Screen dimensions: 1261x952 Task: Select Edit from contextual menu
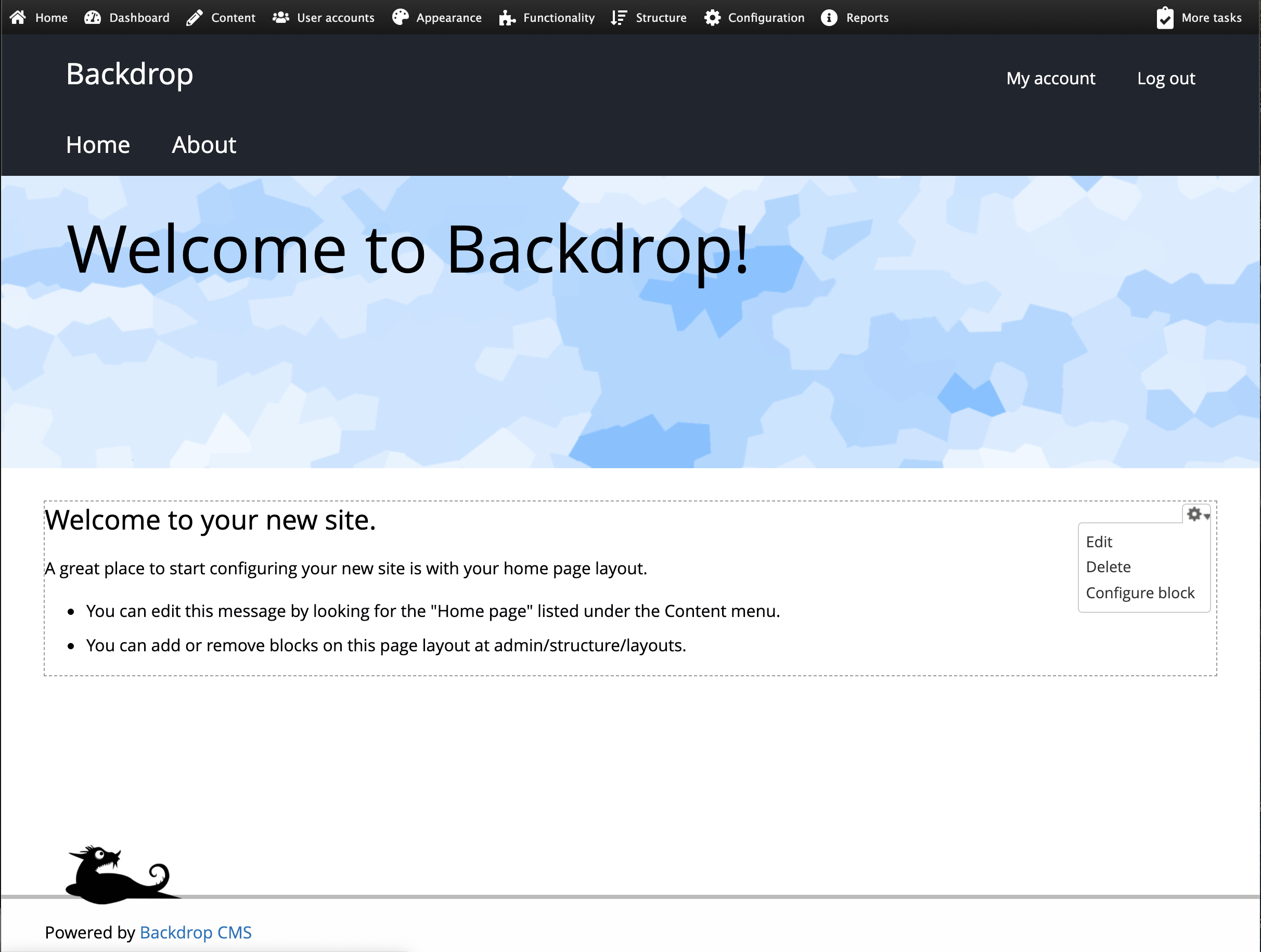pos(1099,542)
